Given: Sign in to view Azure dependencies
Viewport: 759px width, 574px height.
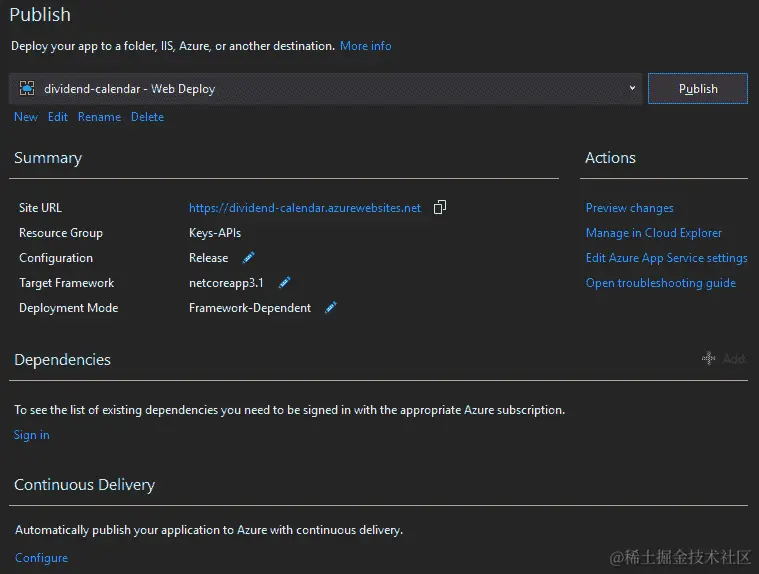Looking at the screenshot, I should coord(31,435).
